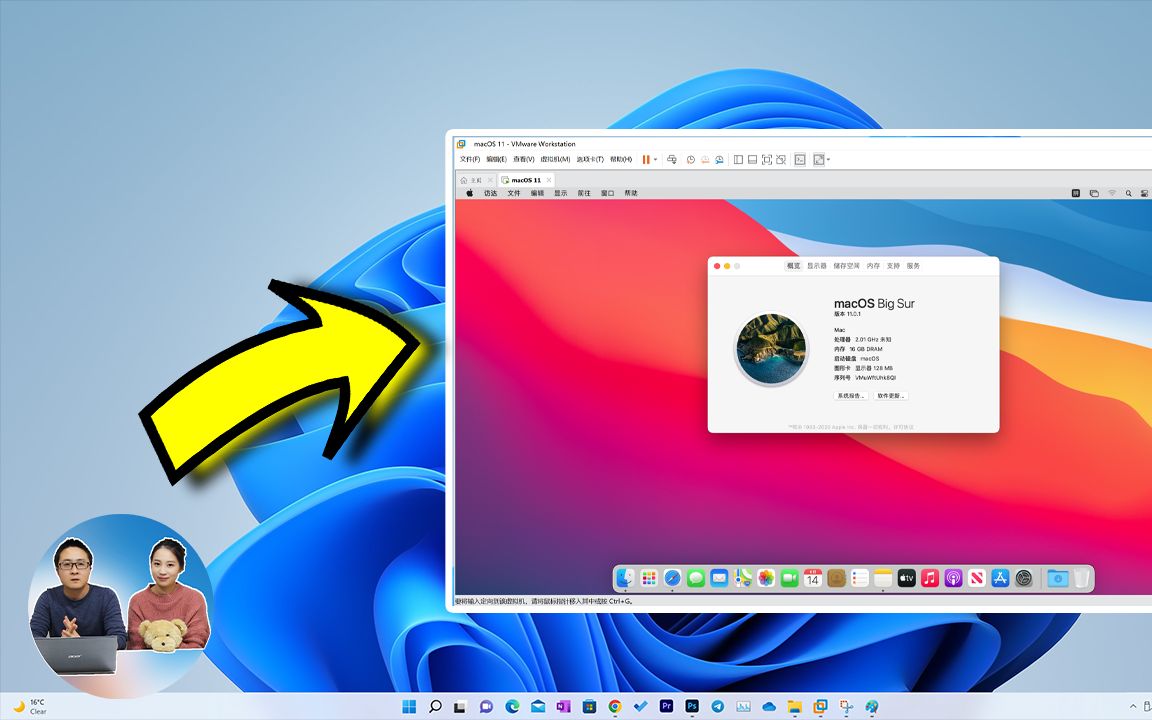Click the 软件更新 button

890,396
